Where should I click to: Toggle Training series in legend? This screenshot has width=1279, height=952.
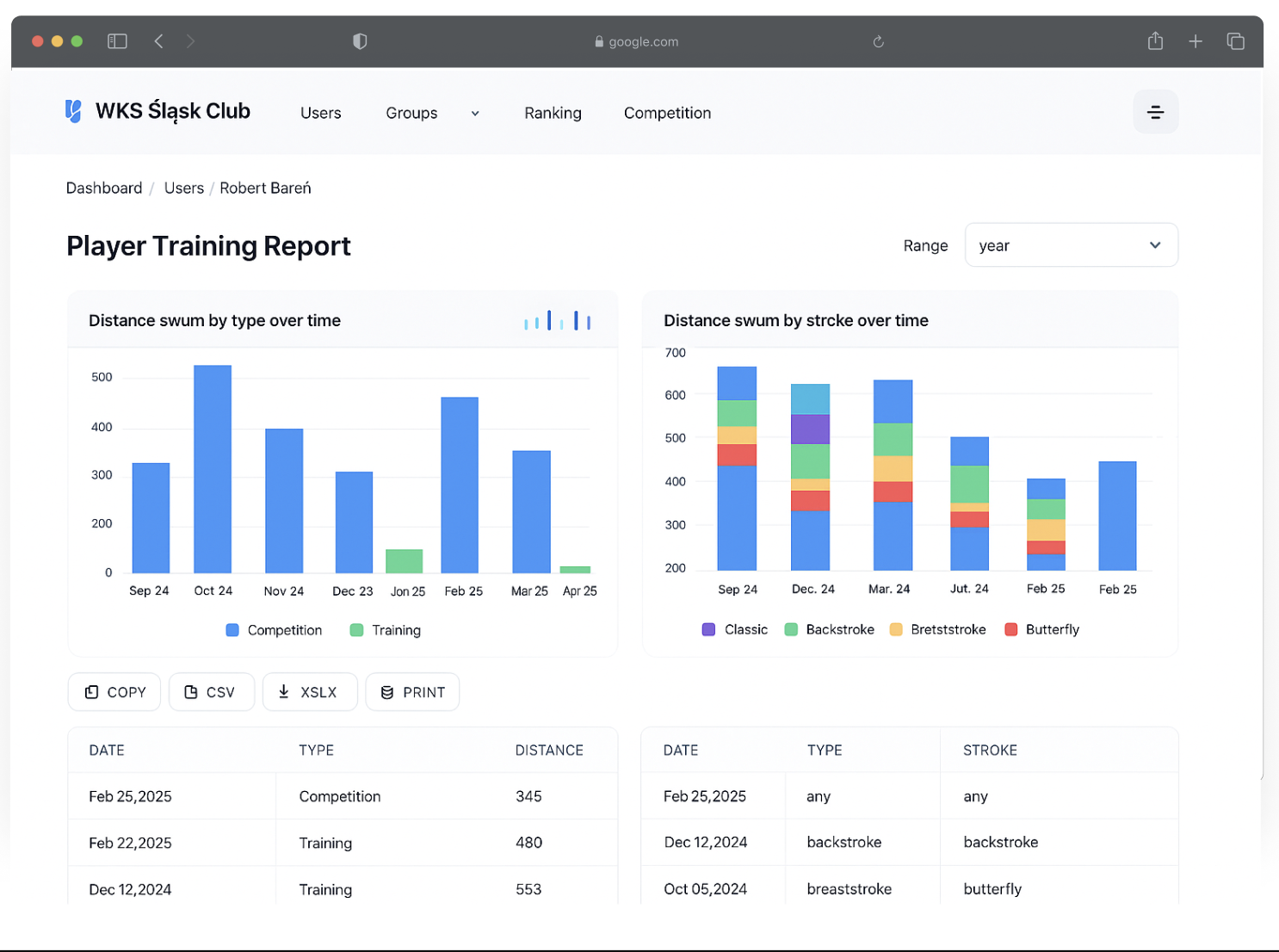pyautogui.click(x=386, y=630)
